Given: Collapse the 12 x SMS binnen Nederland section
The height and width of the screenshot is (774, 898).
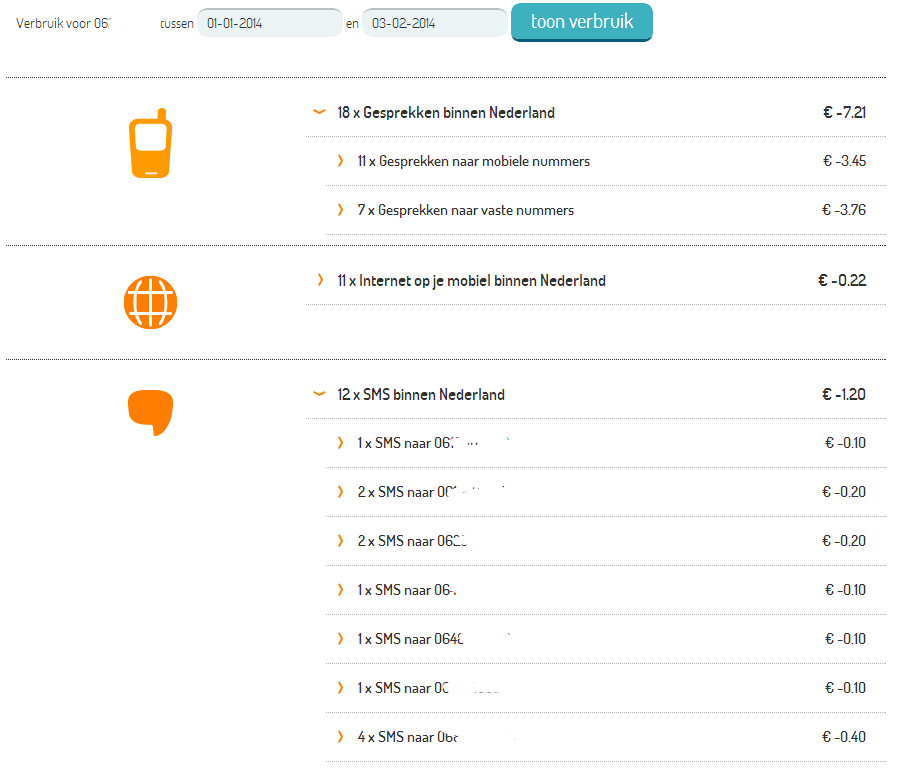Looking at the screenshot, I should (x=319, y=394).
